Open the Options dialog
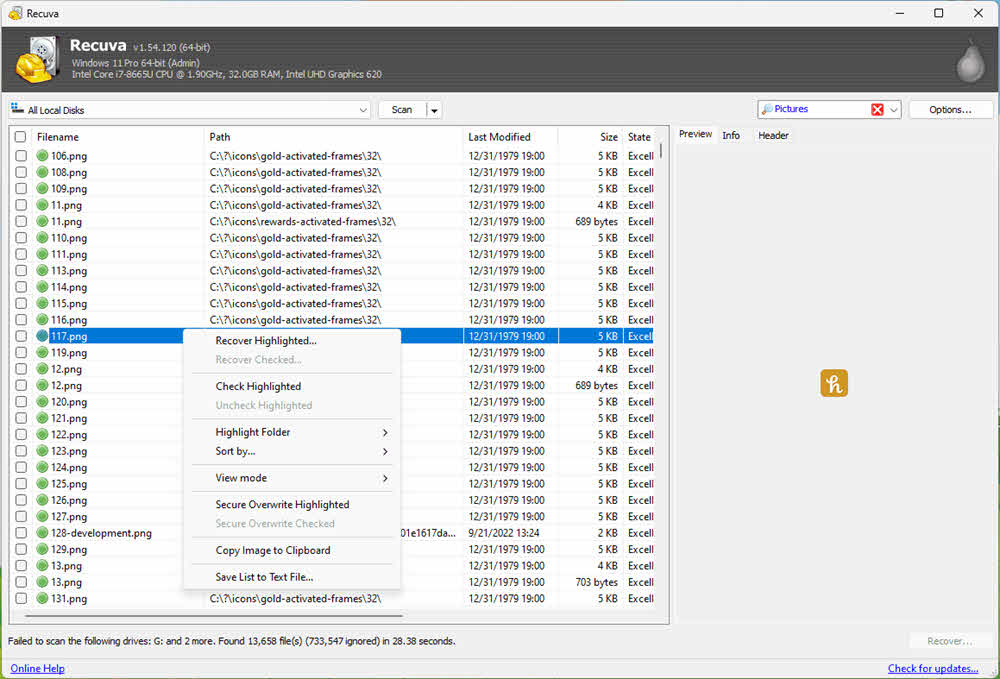 pyautogui.click(x=950, y=108)
